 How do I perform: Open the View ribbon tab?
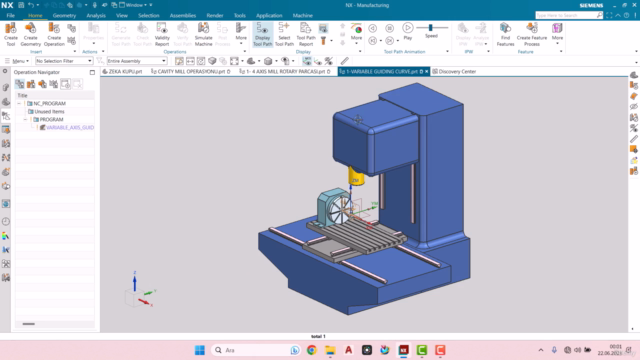(122, 16)
